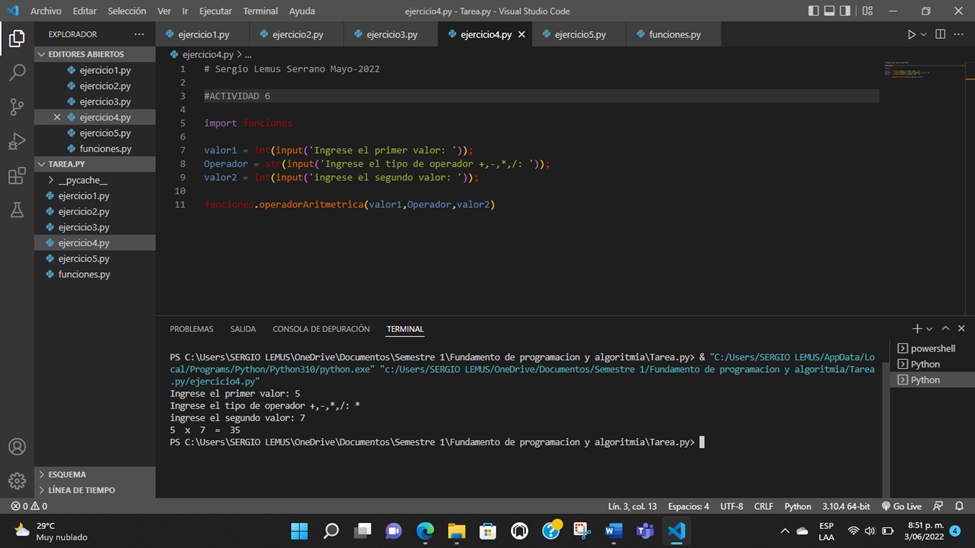Select Python interpreter 3.10.4 64-bit
Screen dimensions: 975x548
pyautogui.click(x=846, y=506)
